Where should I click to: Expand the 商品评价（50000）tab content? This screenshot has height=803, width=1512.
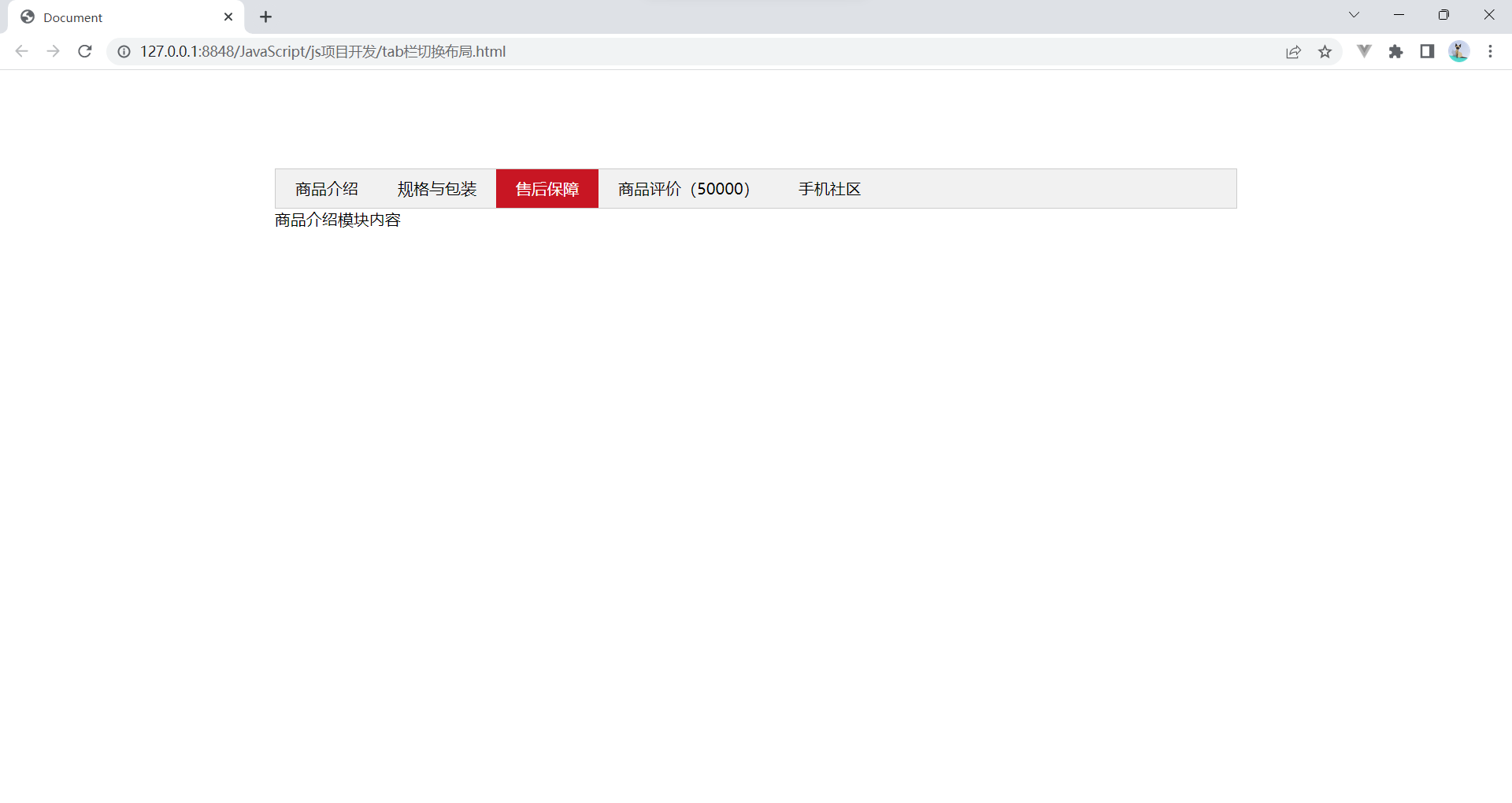coord(682,188)
